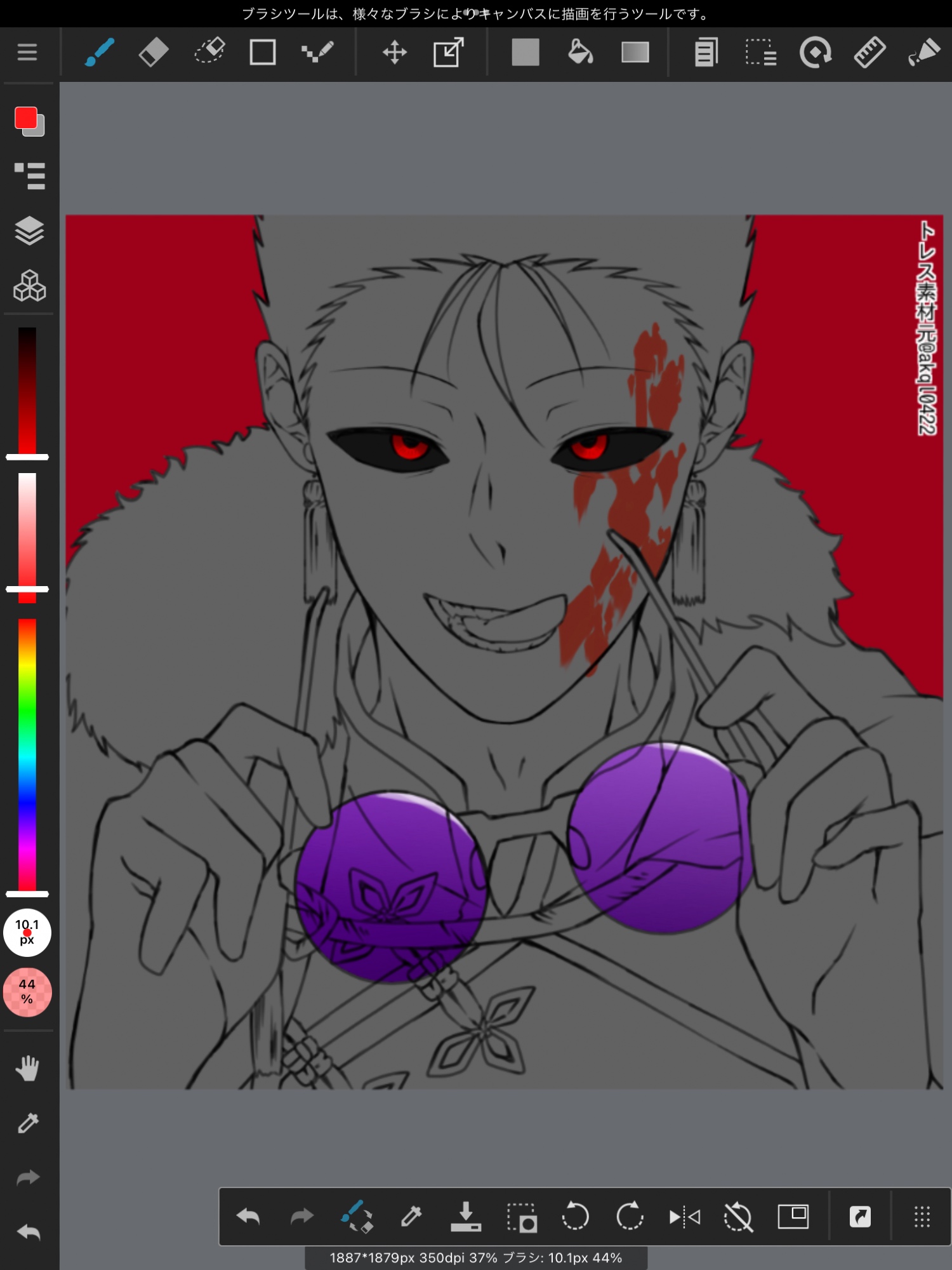Screen dimensions: 952x1270
Task: Flip the canvas horizontally
Action: point(684,1217)
